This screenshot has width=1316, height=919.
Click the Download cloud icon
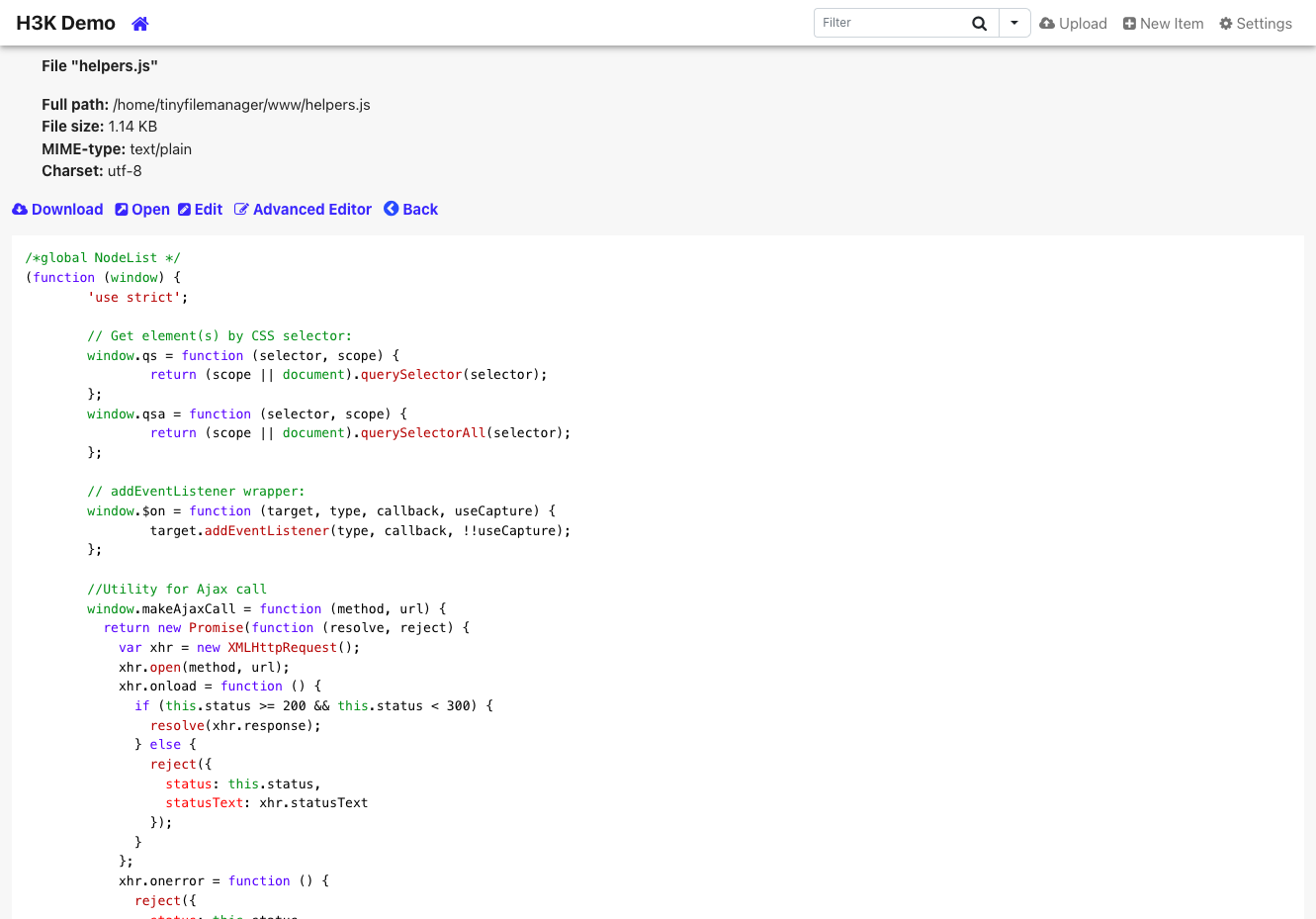click(x=20, y=210)
